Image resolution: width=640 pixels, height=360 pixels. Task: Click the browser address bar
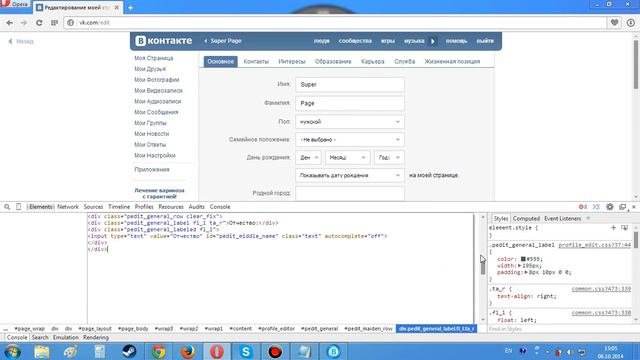(x=335, y=22)
